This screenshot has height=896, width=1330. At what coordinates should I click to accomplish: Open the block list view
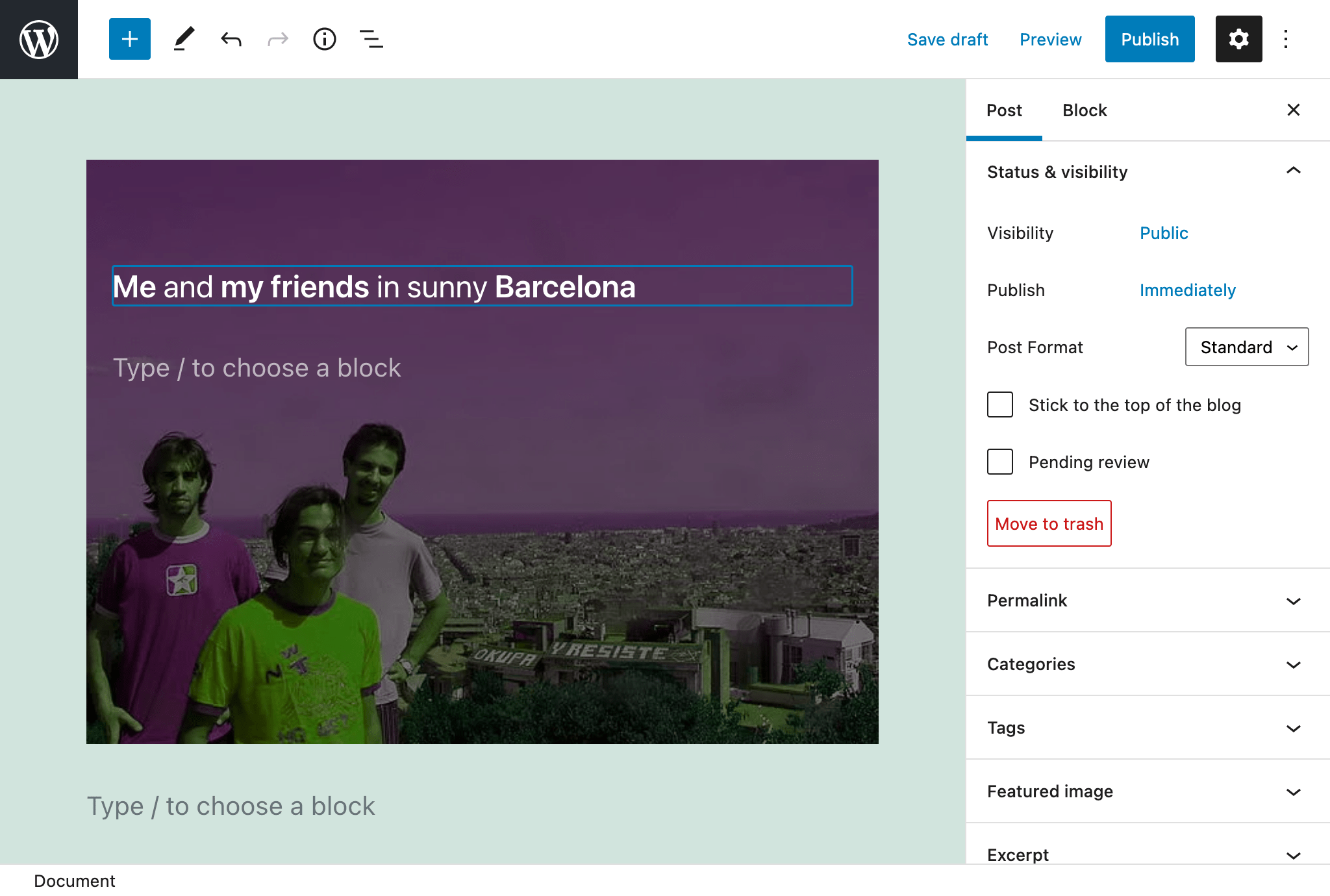pyautogui.click(x=371, y=39)
